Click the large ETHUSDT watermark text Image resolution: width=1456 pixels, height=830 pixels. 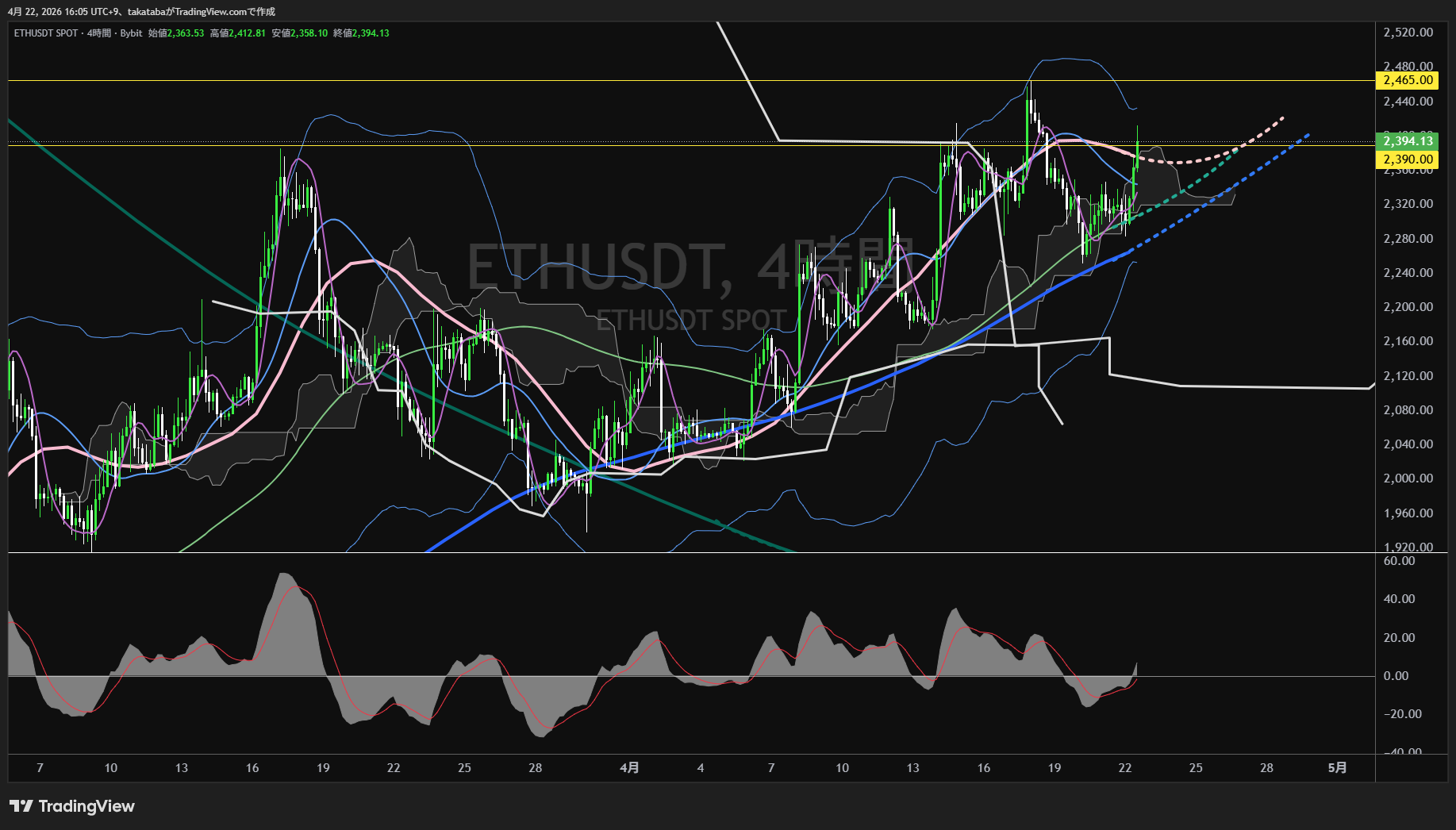coord(595,267)
